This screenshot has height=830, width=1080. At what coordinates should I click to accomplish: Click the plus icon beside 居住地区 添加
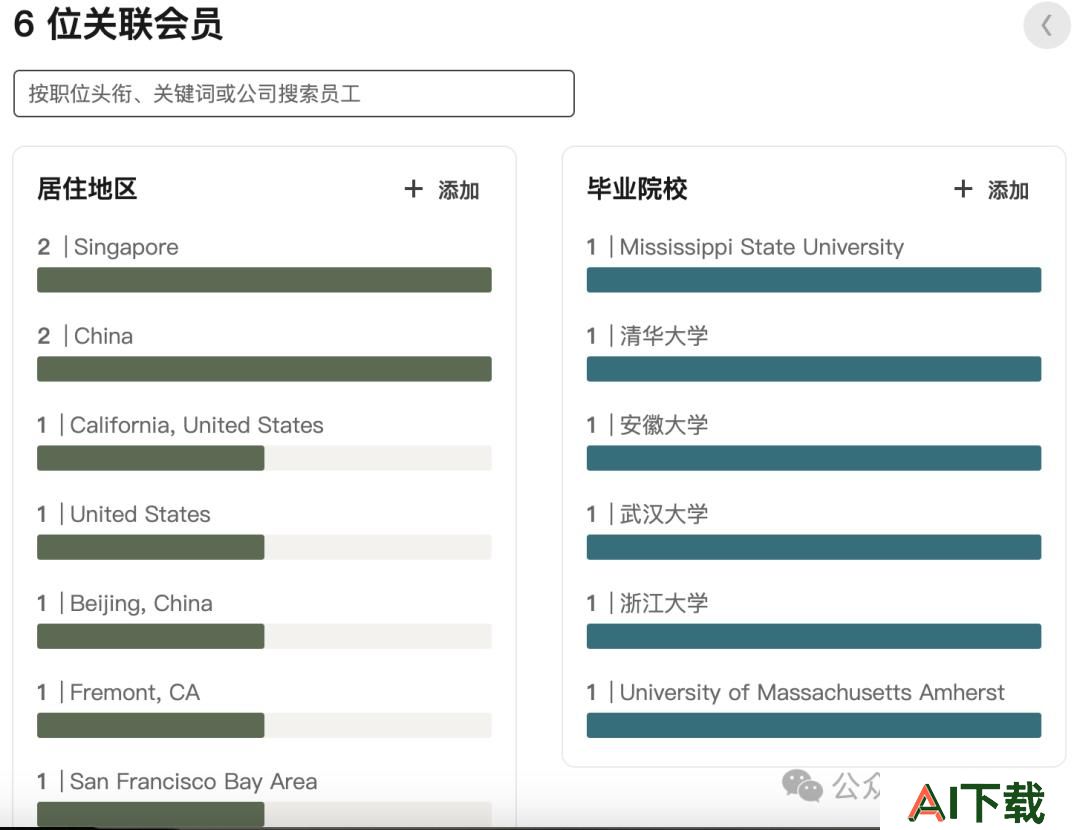[x=413, y=189]
